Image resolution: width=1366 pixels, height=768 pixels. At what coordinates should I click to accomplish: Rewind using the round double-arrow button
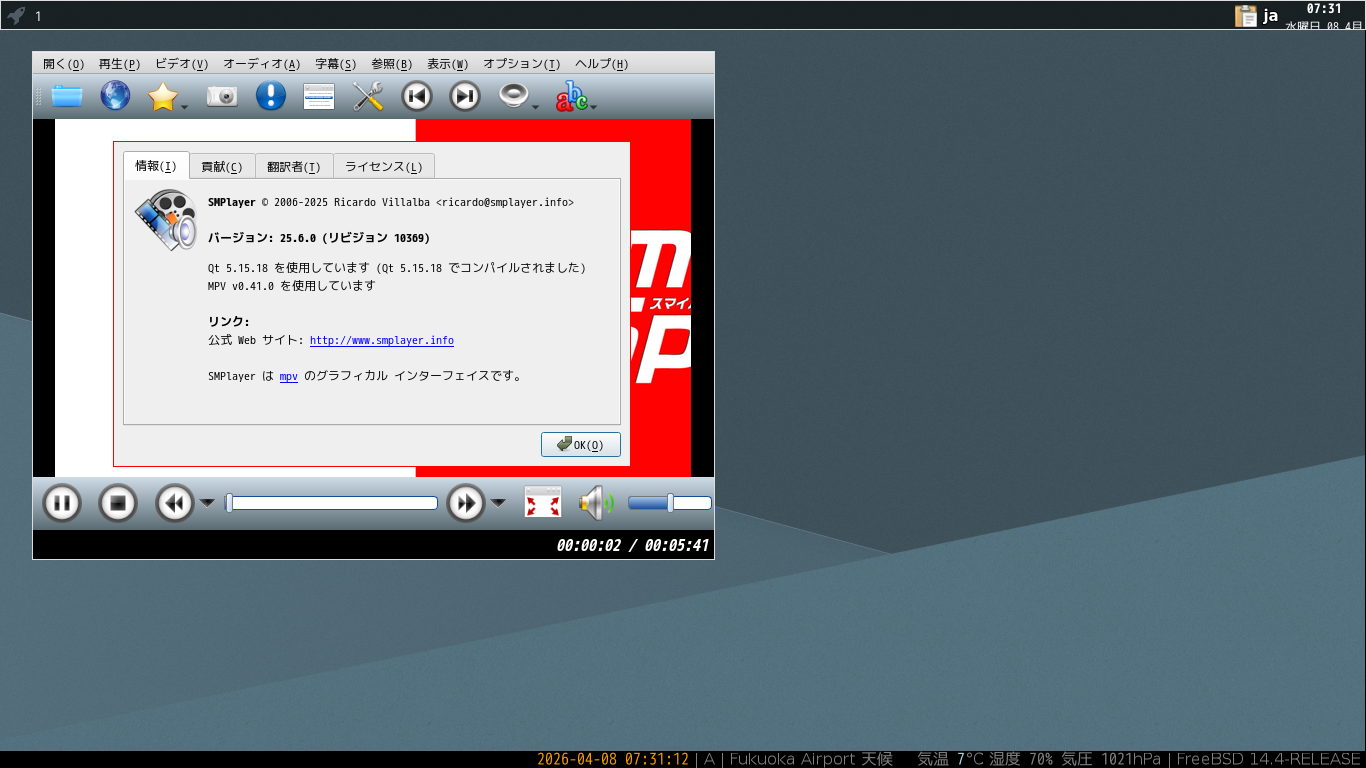[x=175, y=502]
